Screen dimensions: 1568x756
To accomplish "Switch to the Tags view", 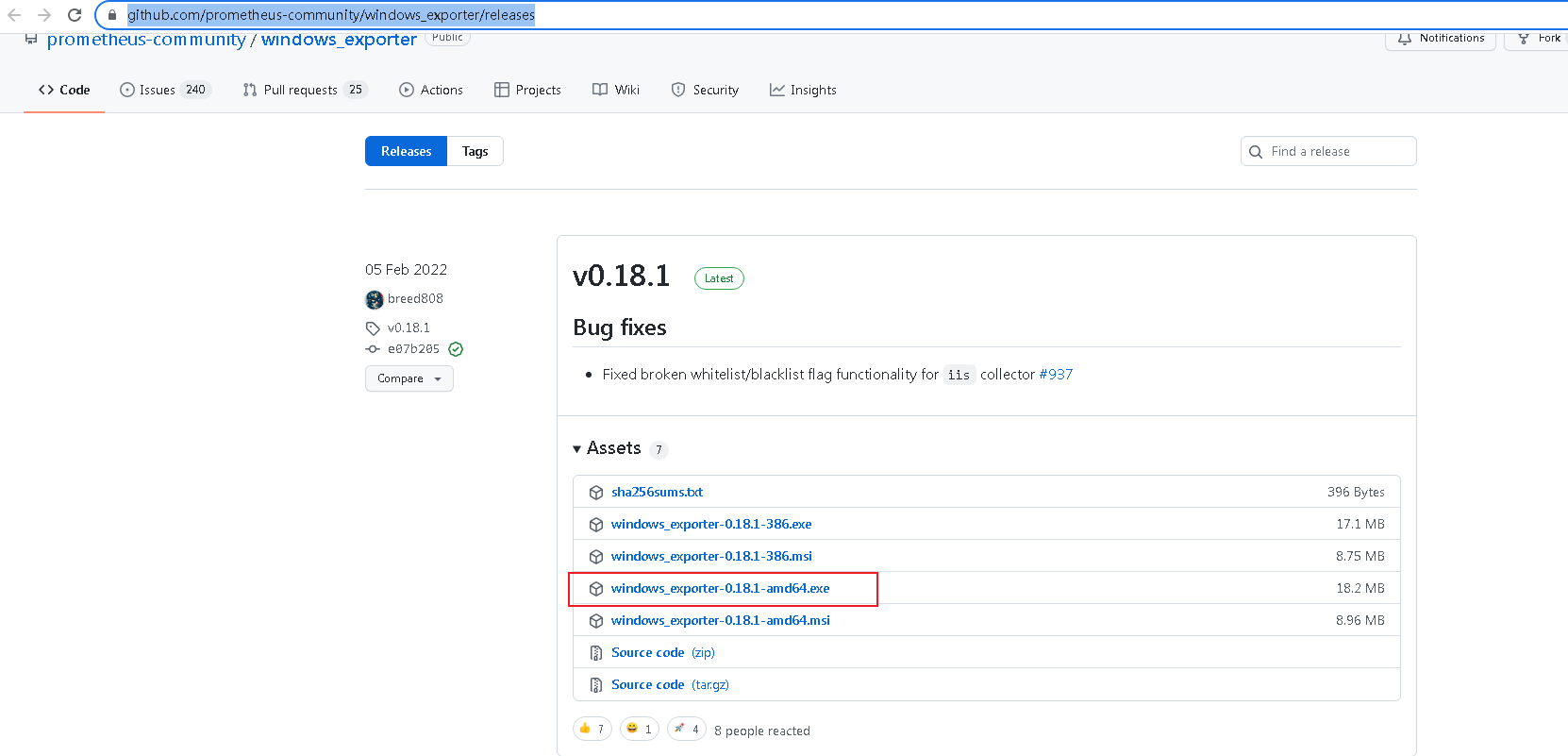I will coord(475,151).
